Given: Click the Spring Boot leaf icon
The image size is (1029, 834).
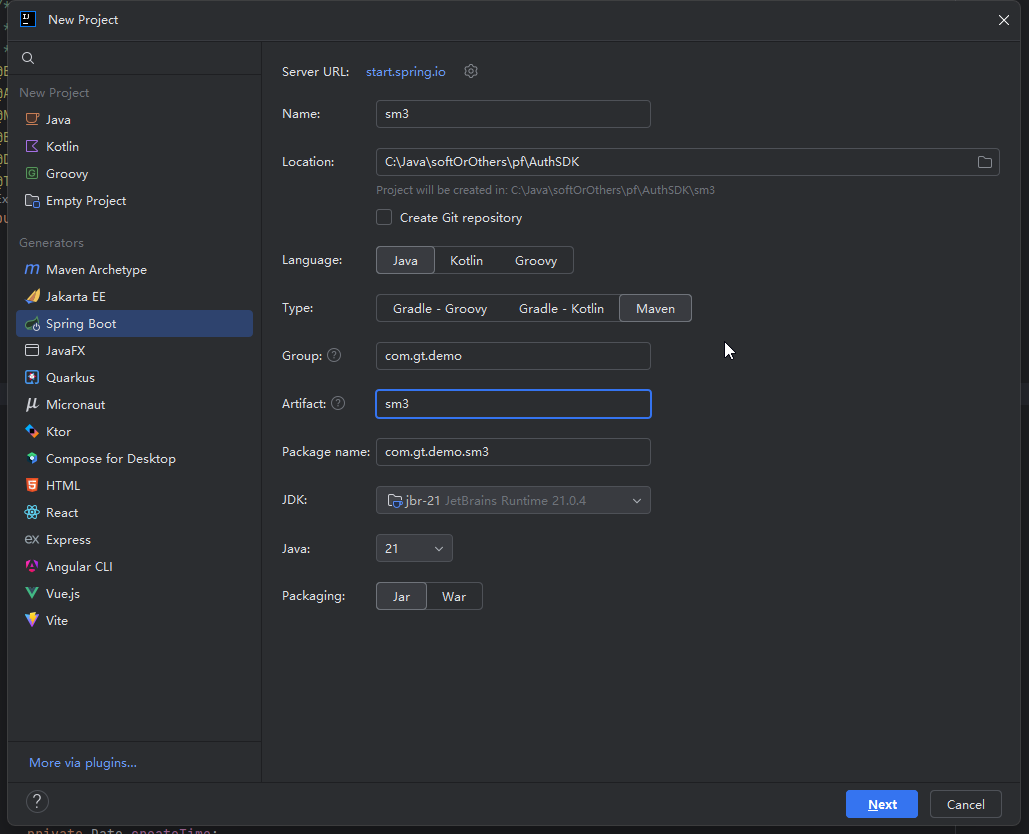Looking at the screenshot, I should 32,323.
